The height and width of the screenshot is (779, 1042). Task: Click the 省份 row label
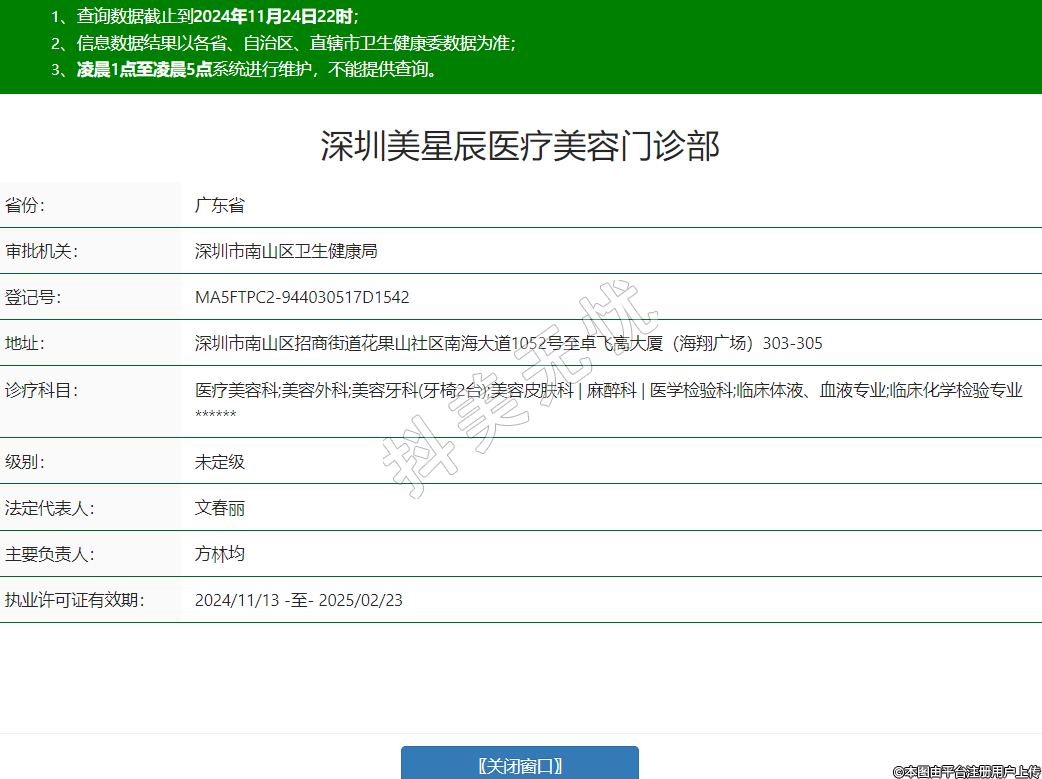[x=26, y=206]
